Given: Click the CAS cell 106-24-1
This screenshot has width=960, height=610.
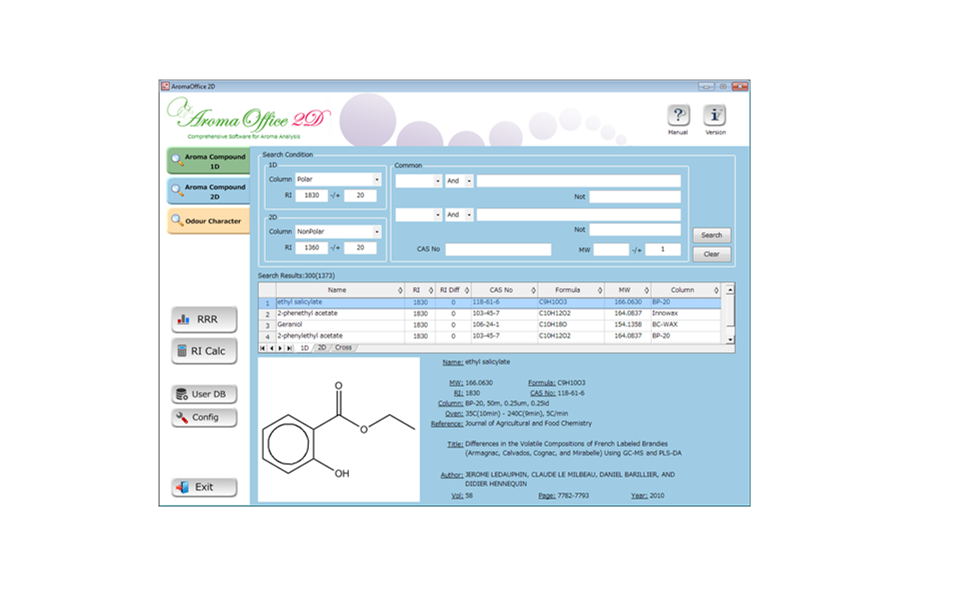Looking at the screenshot, I should pyautogui.click(x=504, y=325).
